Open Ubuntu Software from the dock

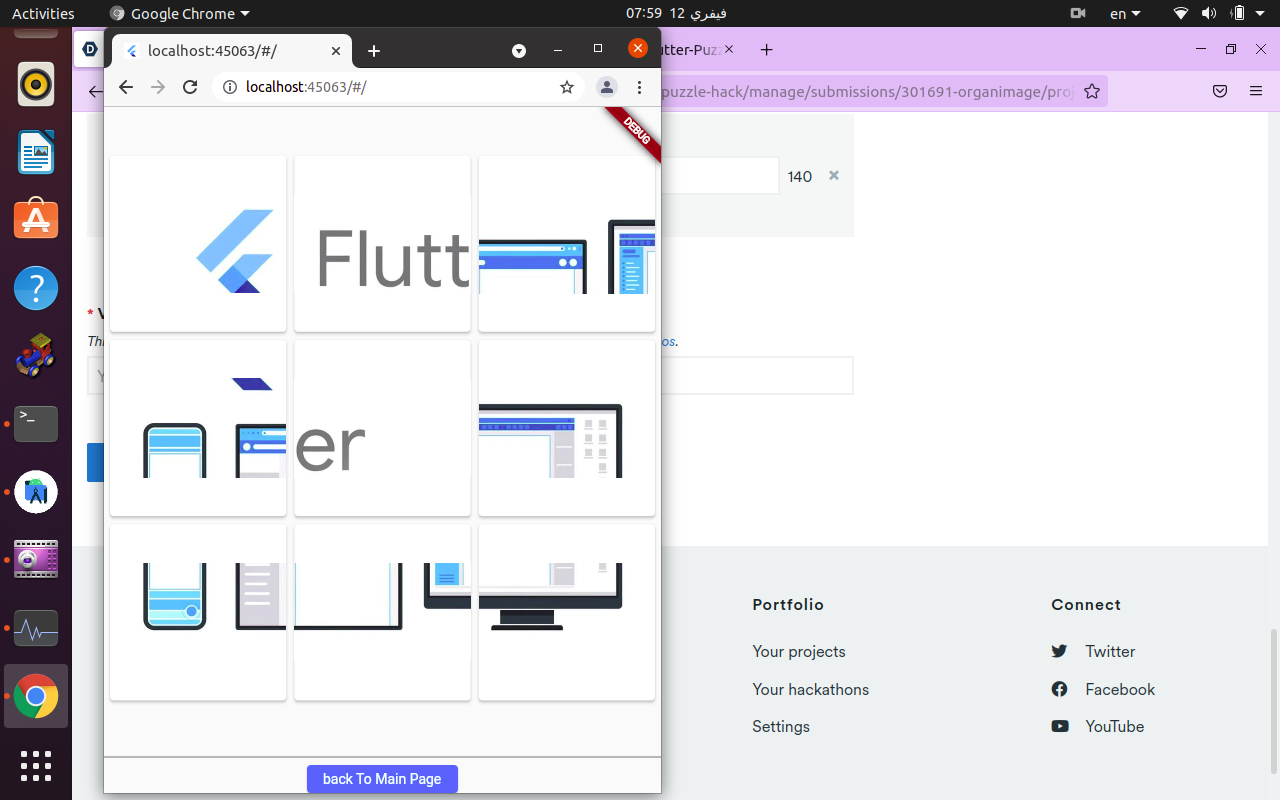pyautogui.click(x=36, y=220)
